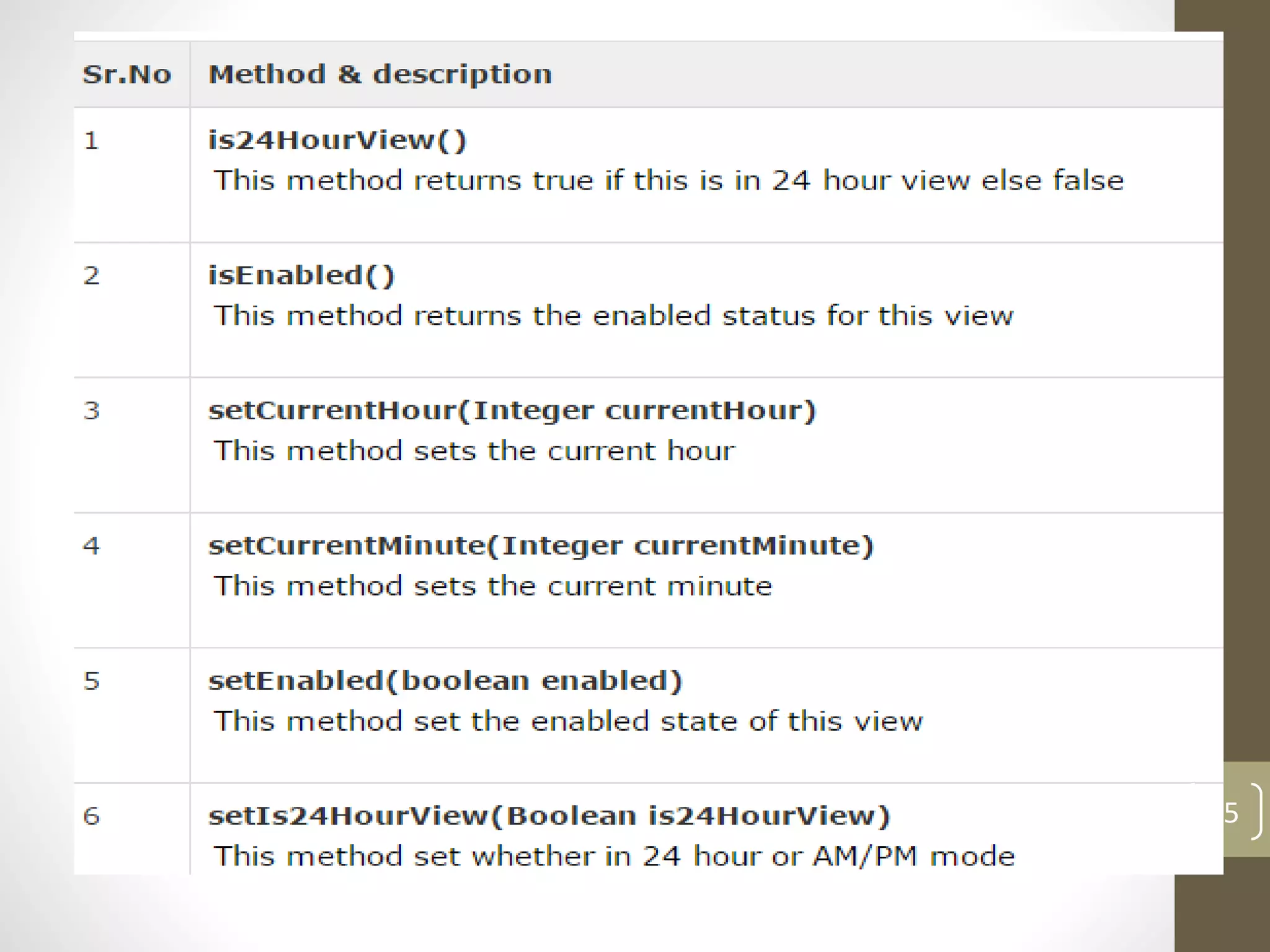Click the is24HourView() method name
The height and width of the screenshot is (952, 1270).
337,140
